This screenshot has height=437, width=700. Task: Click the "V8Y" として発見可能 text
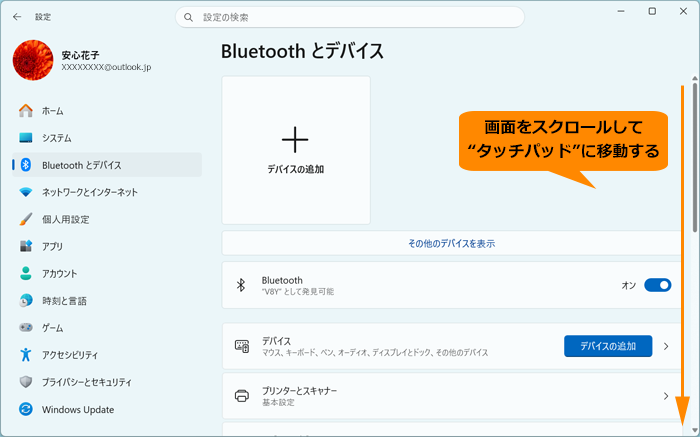click(298, 292)
